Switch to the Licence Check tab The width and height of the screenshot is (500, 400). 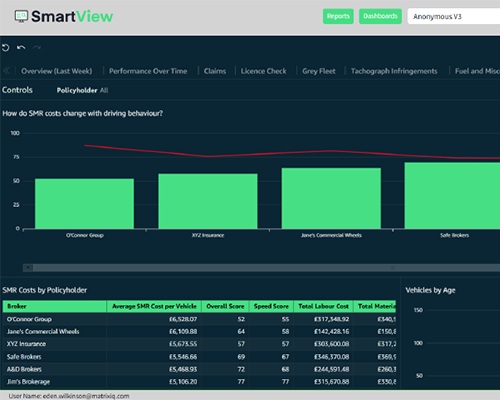[x=263, y=71]
